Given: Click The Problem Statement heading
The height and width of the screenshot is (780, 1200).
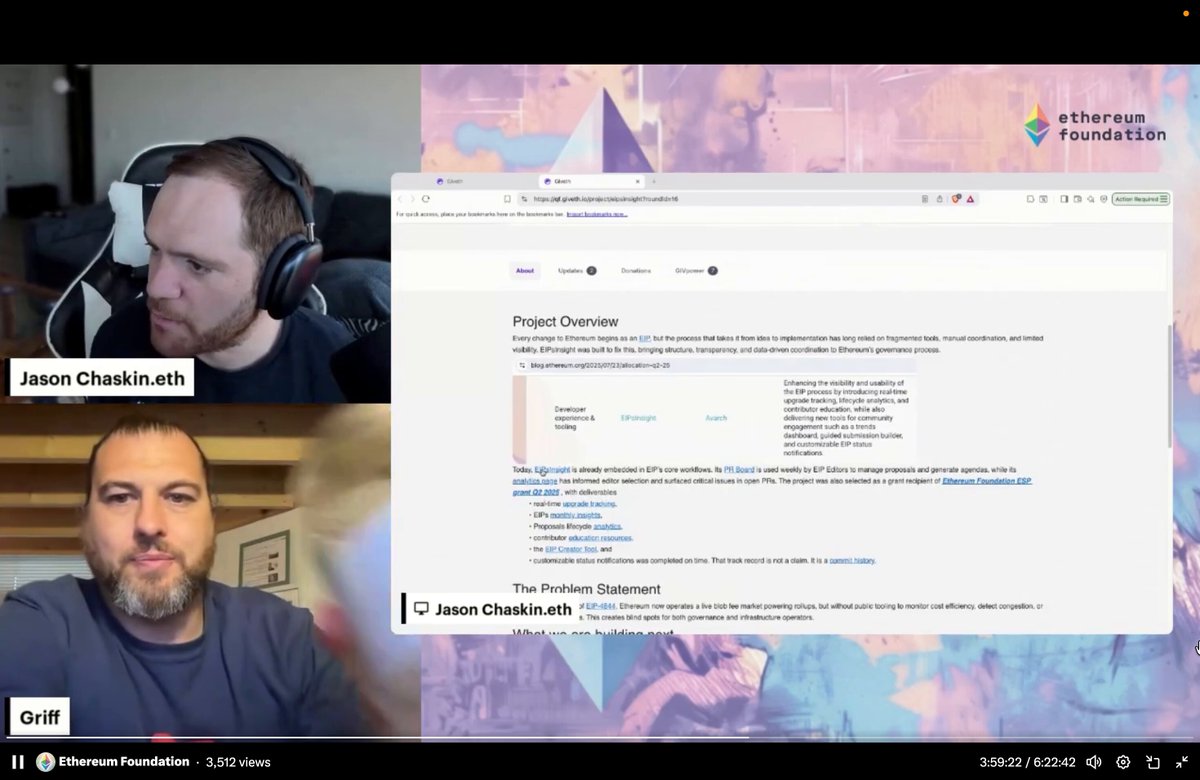Looking at the screenshot, I should pos(587,589).
